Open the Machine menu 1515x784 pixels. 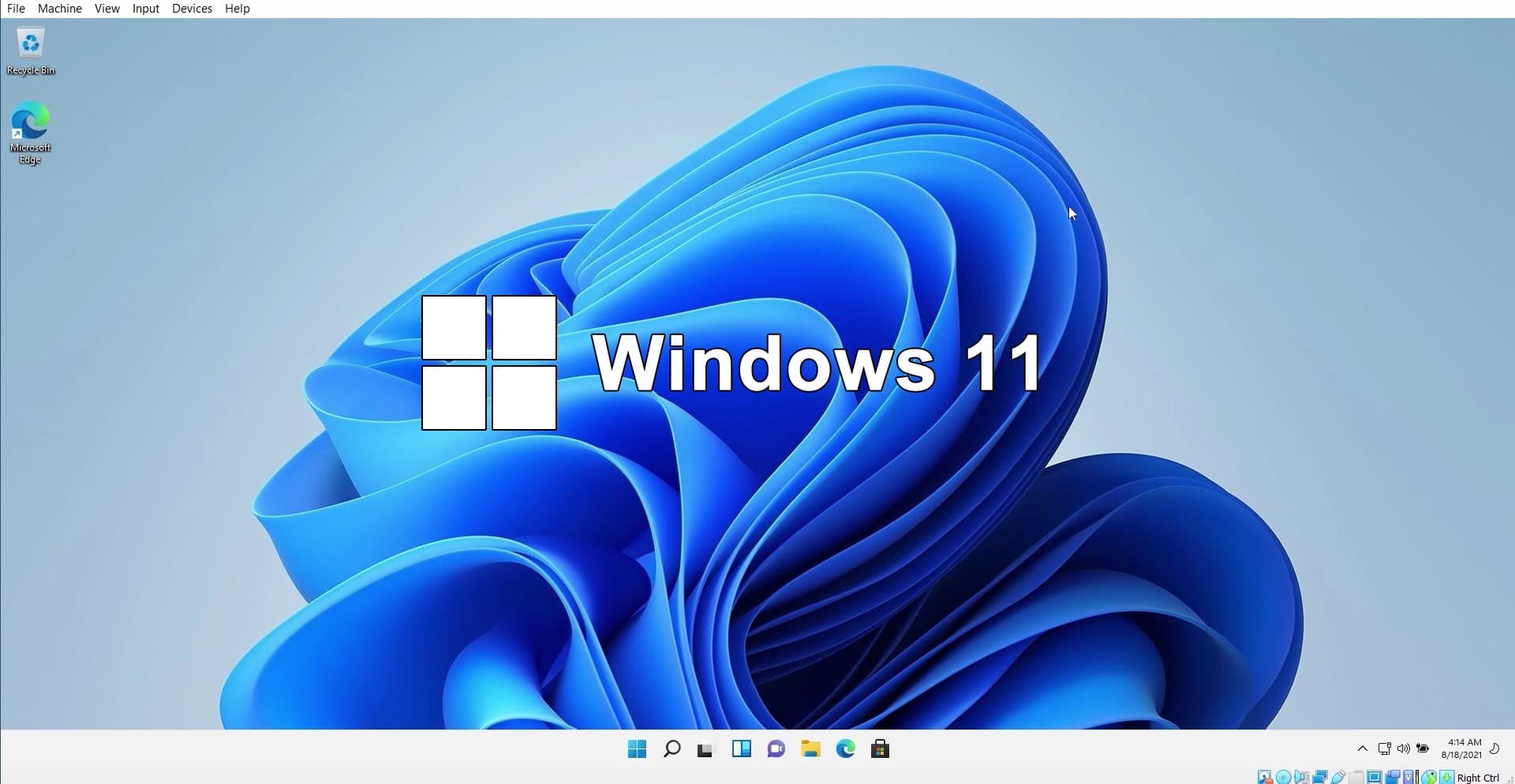click(60, 9)
